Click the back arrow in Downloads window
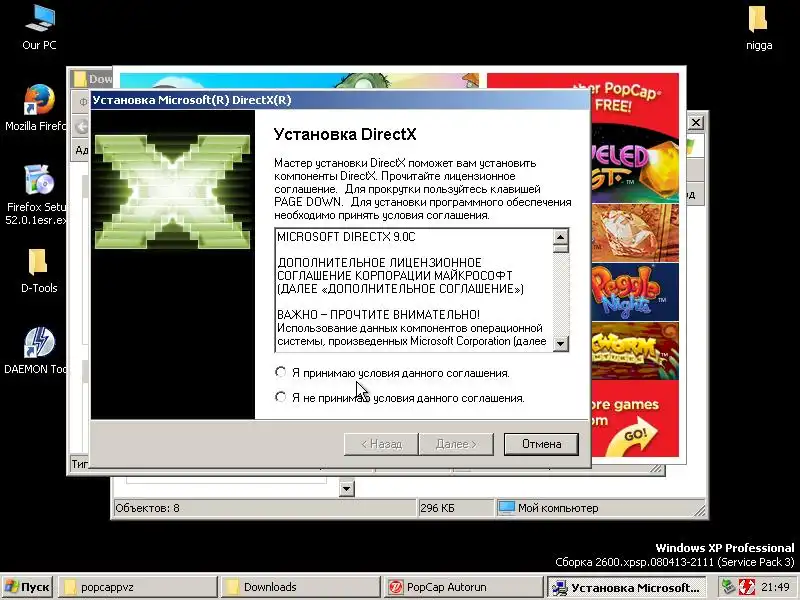Screen dimensions: 800x600 point(81,127)
